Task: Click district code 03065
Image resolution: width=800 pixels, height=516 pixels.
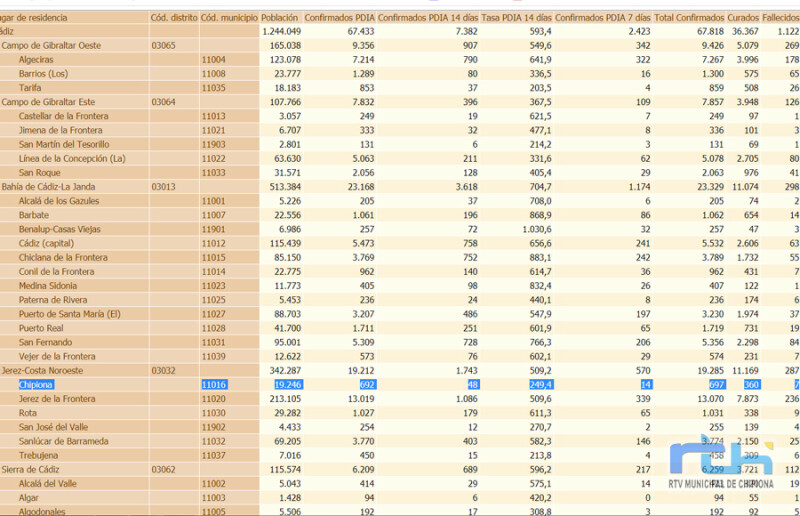Action: (163, 45)
